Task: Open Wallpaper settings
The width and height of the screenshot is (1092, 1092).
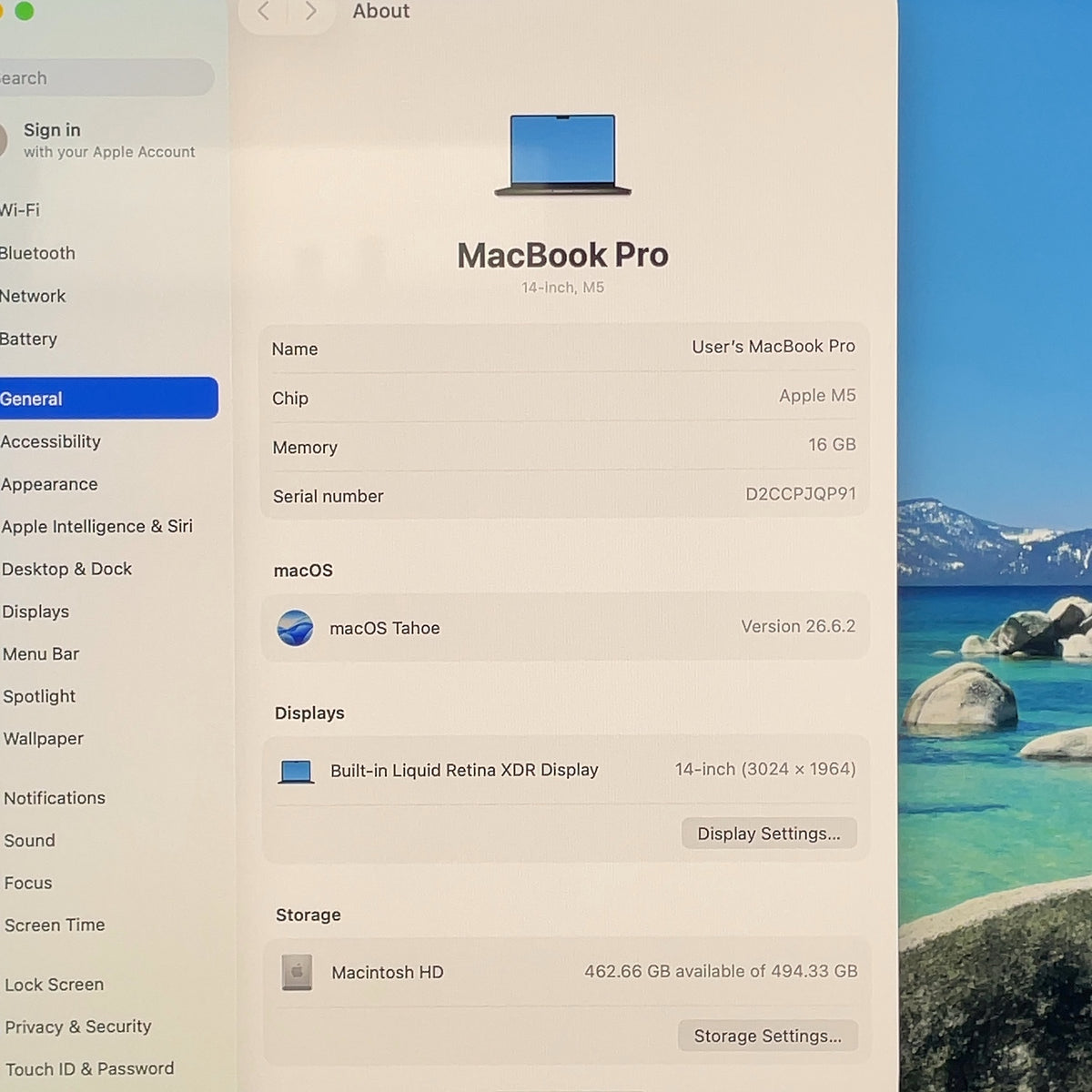Action: pyautogui.click(x=43, y=738)
